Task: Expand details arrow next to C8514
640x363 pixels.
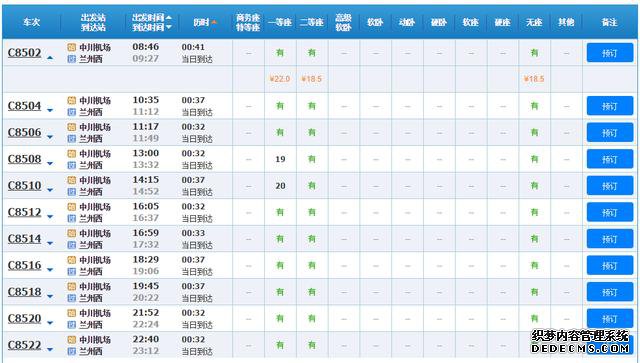Action: 50,243
